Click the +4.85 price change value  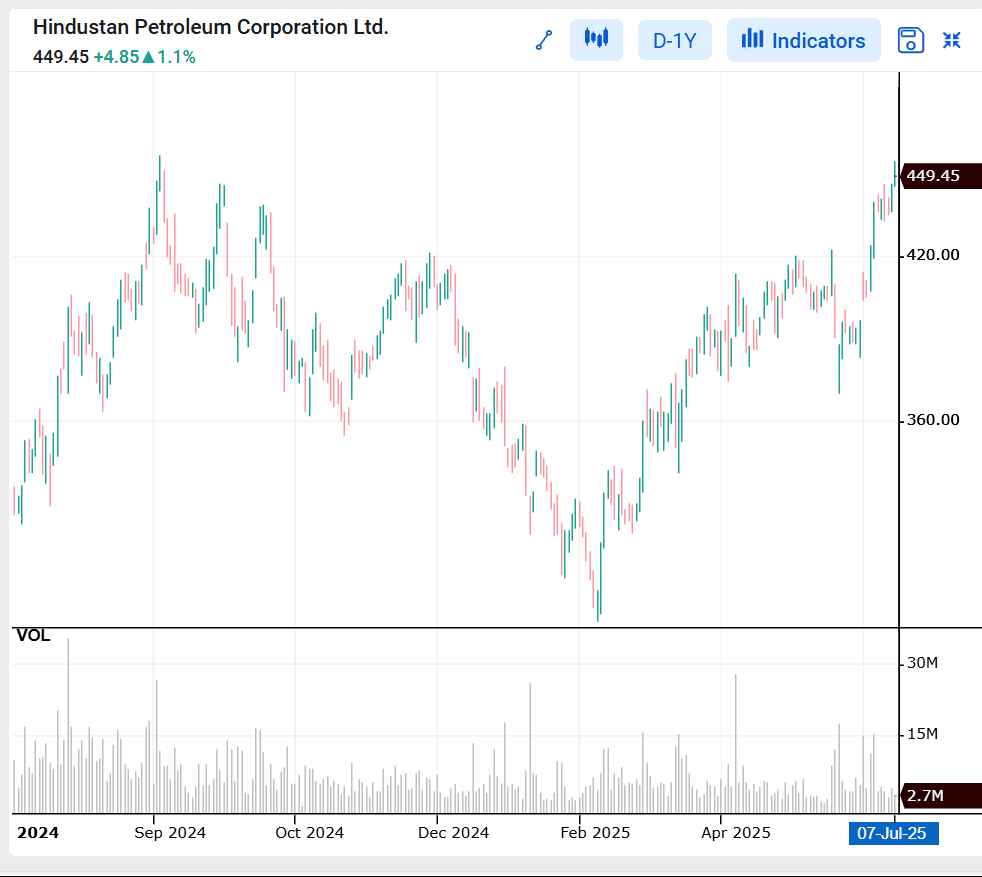116,57
